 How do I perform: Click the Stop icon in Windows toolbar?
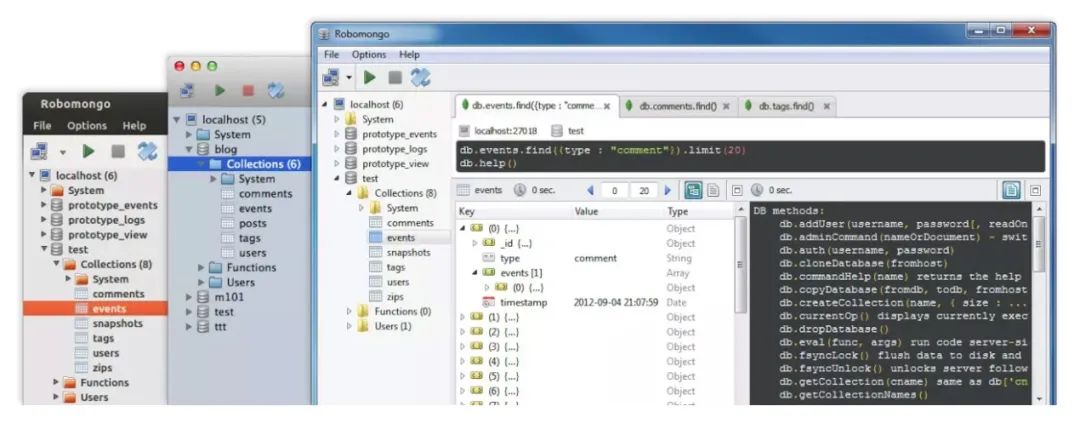(395, 77)
